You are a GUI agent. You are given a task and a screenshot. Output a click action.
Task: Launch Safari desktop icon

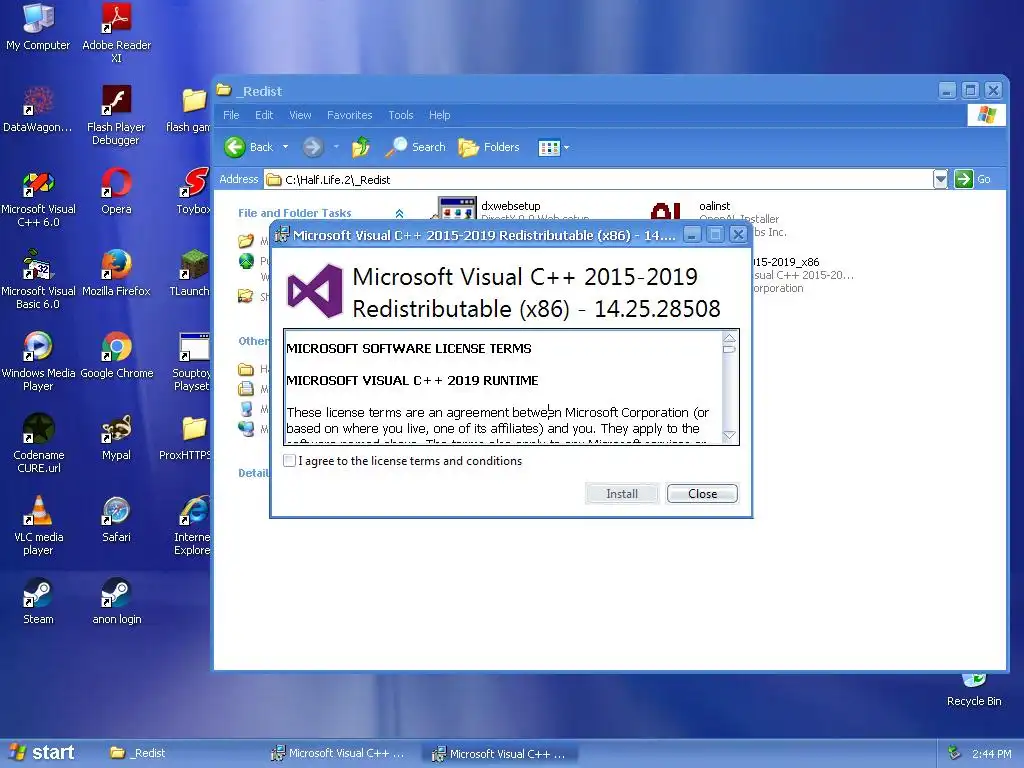coord(116,520)
